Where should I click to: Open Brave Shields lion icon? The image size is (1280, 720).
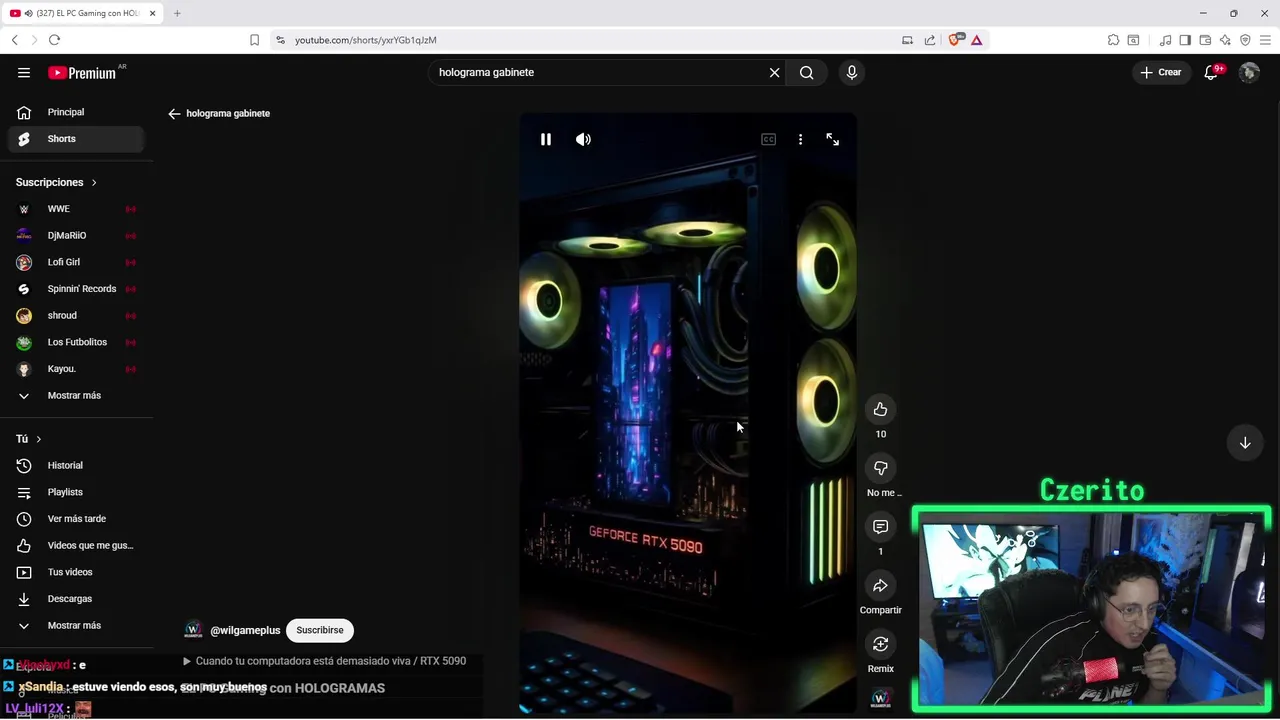point(954,40)
